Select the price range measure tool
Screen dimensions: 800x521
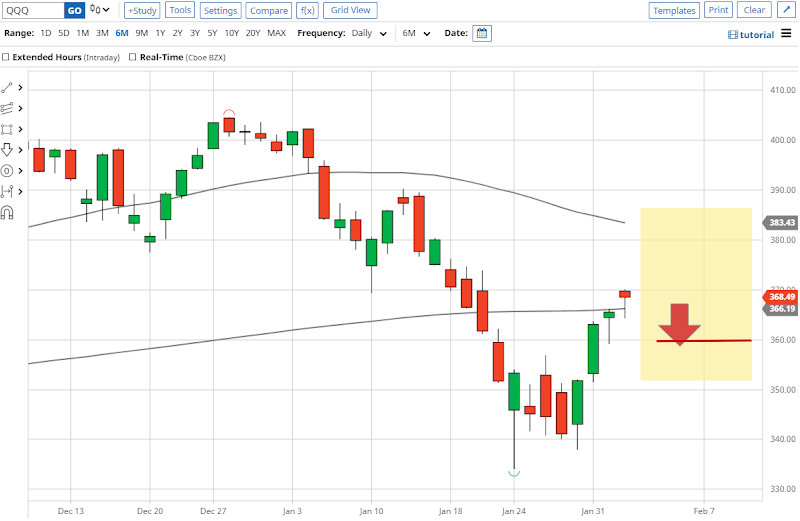click(x=8, y=191)
